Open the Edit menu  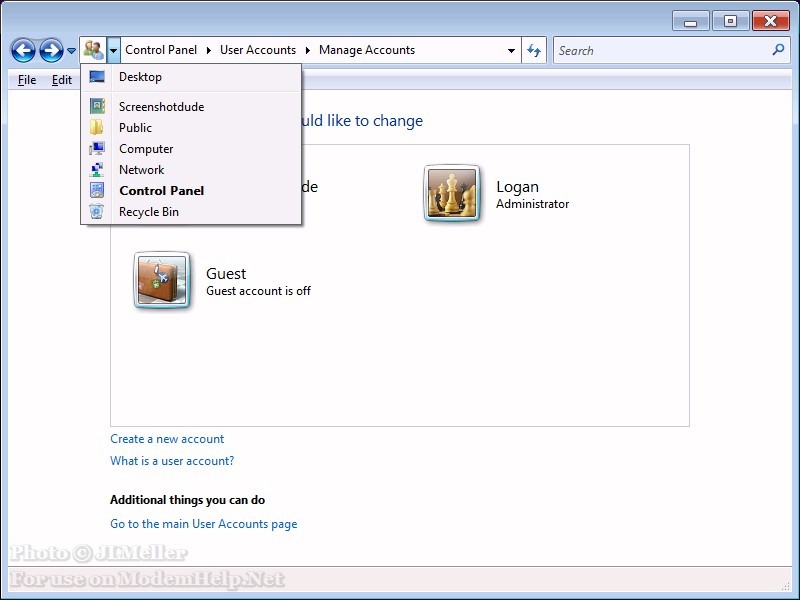pos(62,80)
